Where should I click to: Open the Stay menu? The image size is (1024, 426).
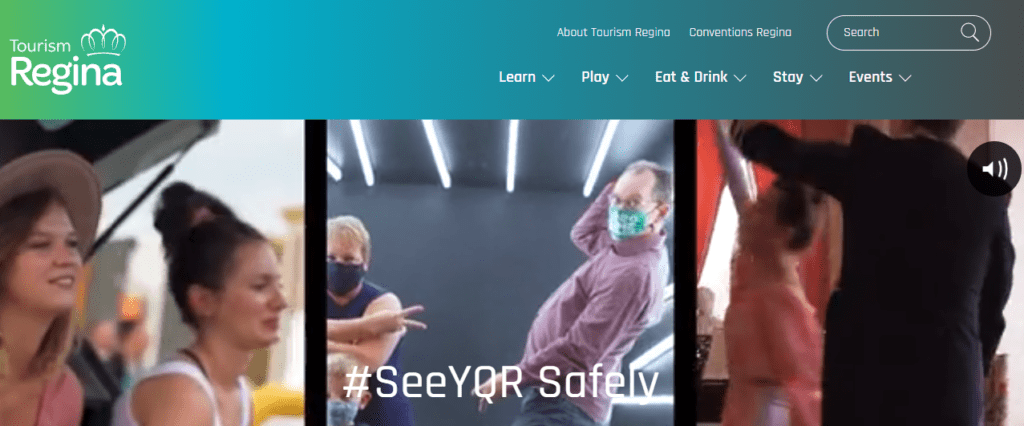click(x=788, y=77)
